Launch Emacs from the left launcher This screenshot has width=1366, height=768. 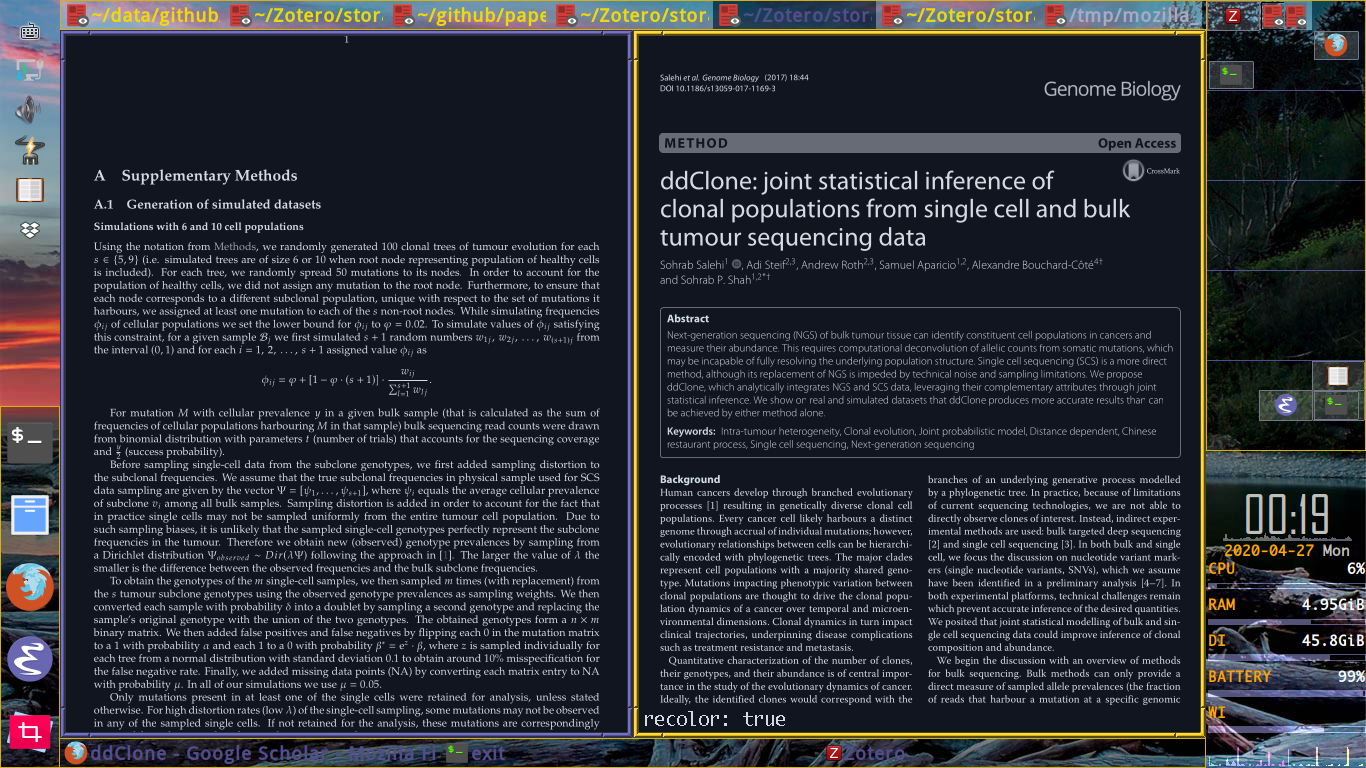pos(30,660)
